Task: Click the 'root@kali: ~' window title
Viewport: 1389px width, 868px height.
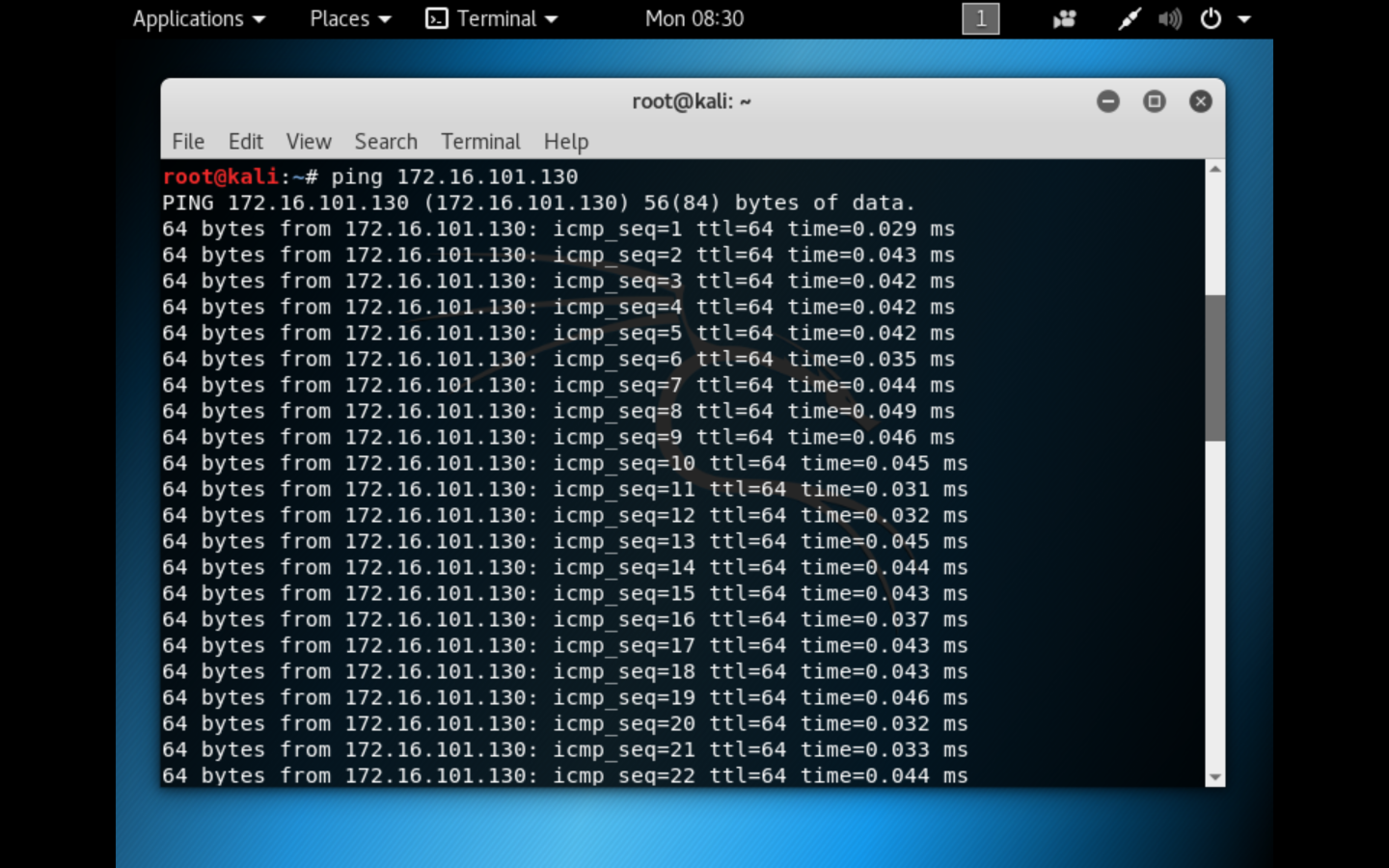Action: (691, 102)
